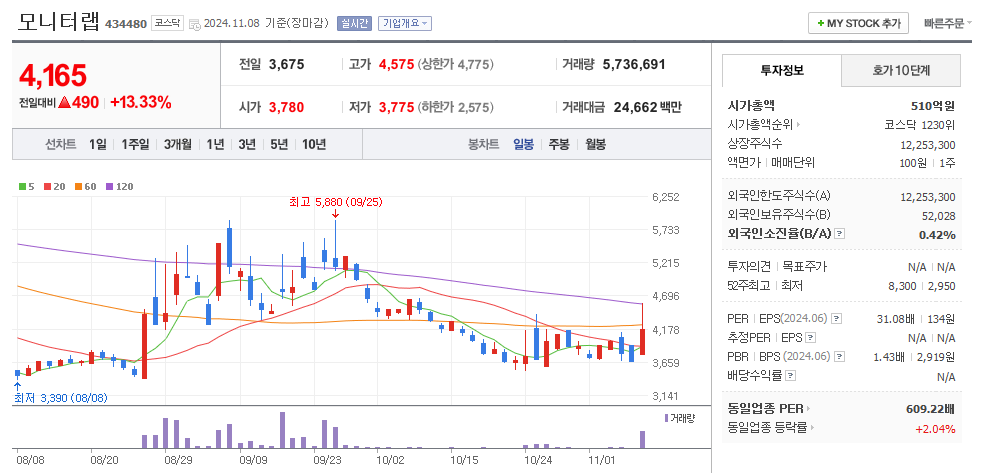Open the 동일업종 등락률 link
981x473 pixels.
coord(771,428)
